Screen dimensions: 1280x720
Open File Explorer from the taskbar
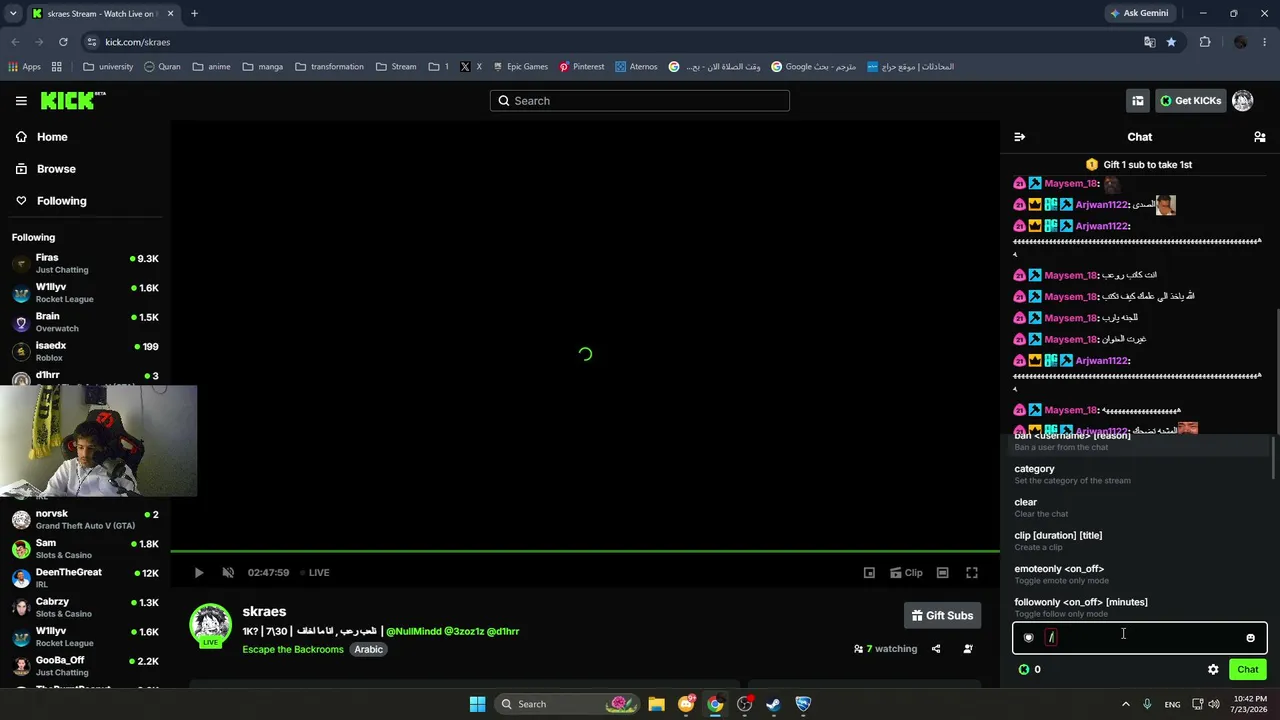[656, 704]
